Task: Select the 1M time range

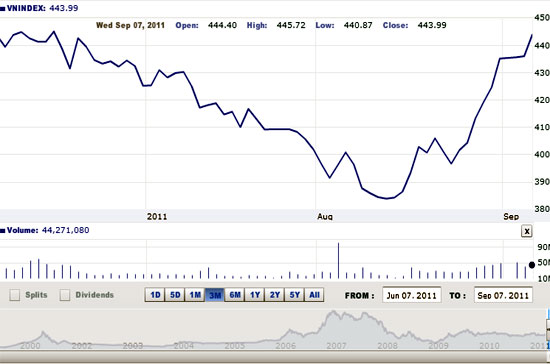Action: click(195, 295)
